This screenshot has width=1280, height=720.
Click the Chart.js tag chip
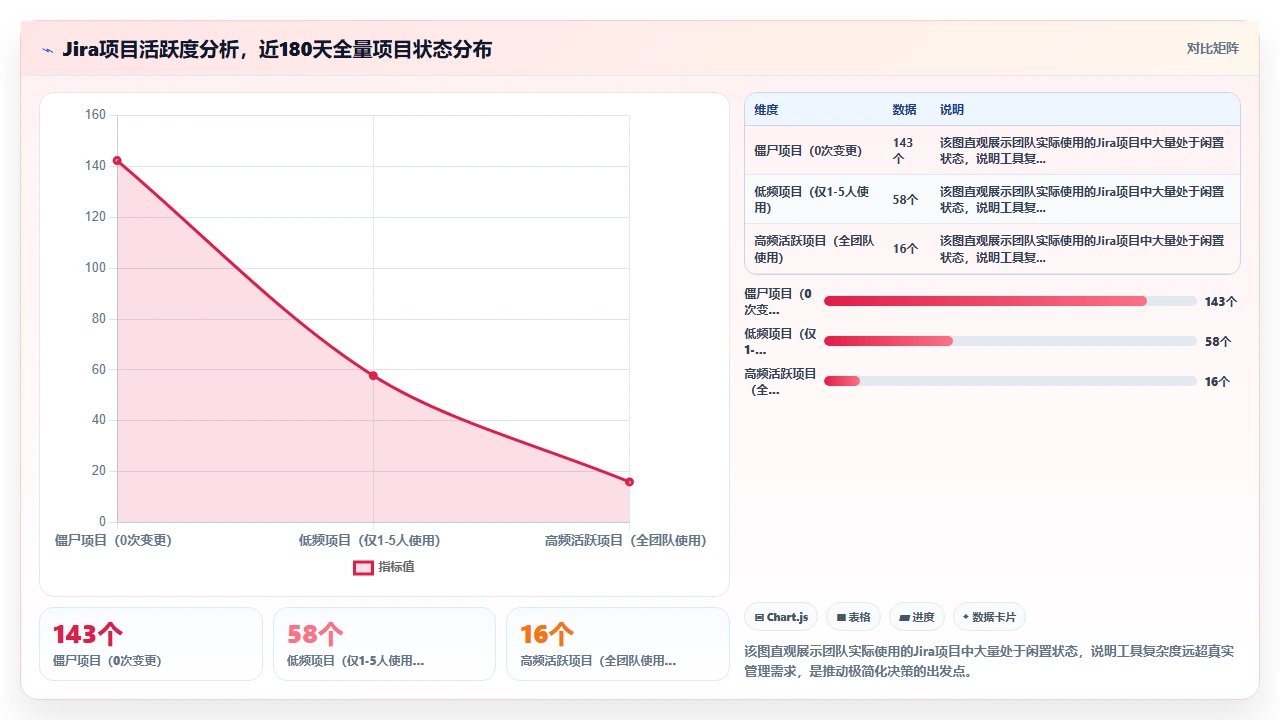pyautogui.click(x=782, y=617)
